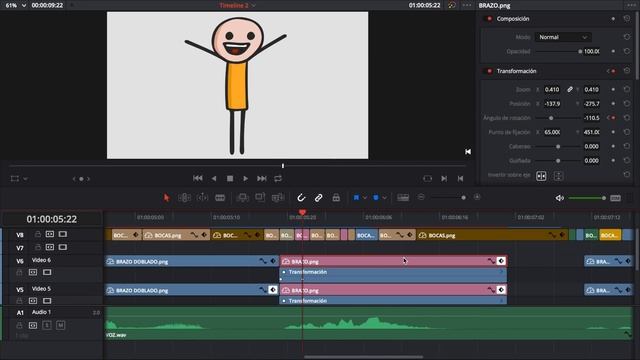640x360 pixels.
Task: Open the Flag color dropdown arrow
Action: 364,198
